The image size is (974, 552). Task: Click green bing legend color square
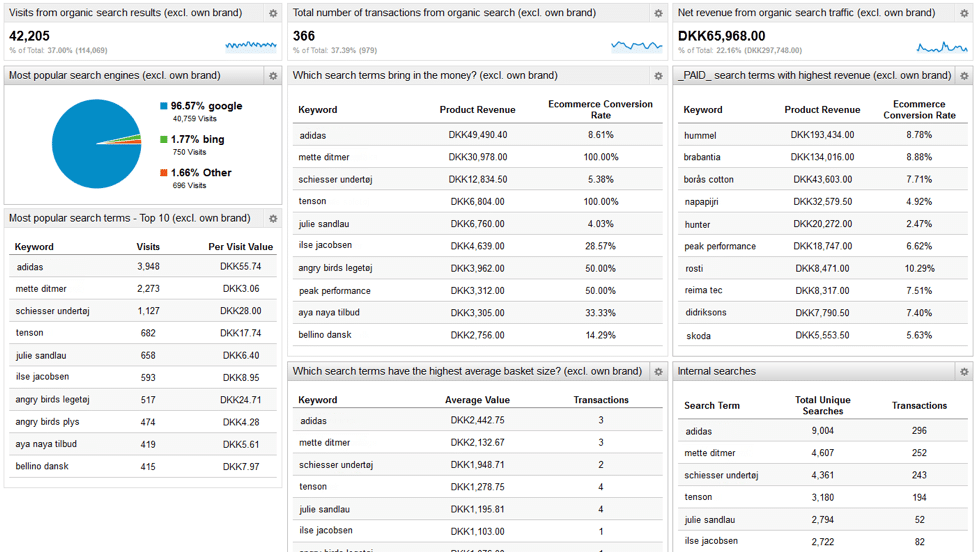(164, 140)
